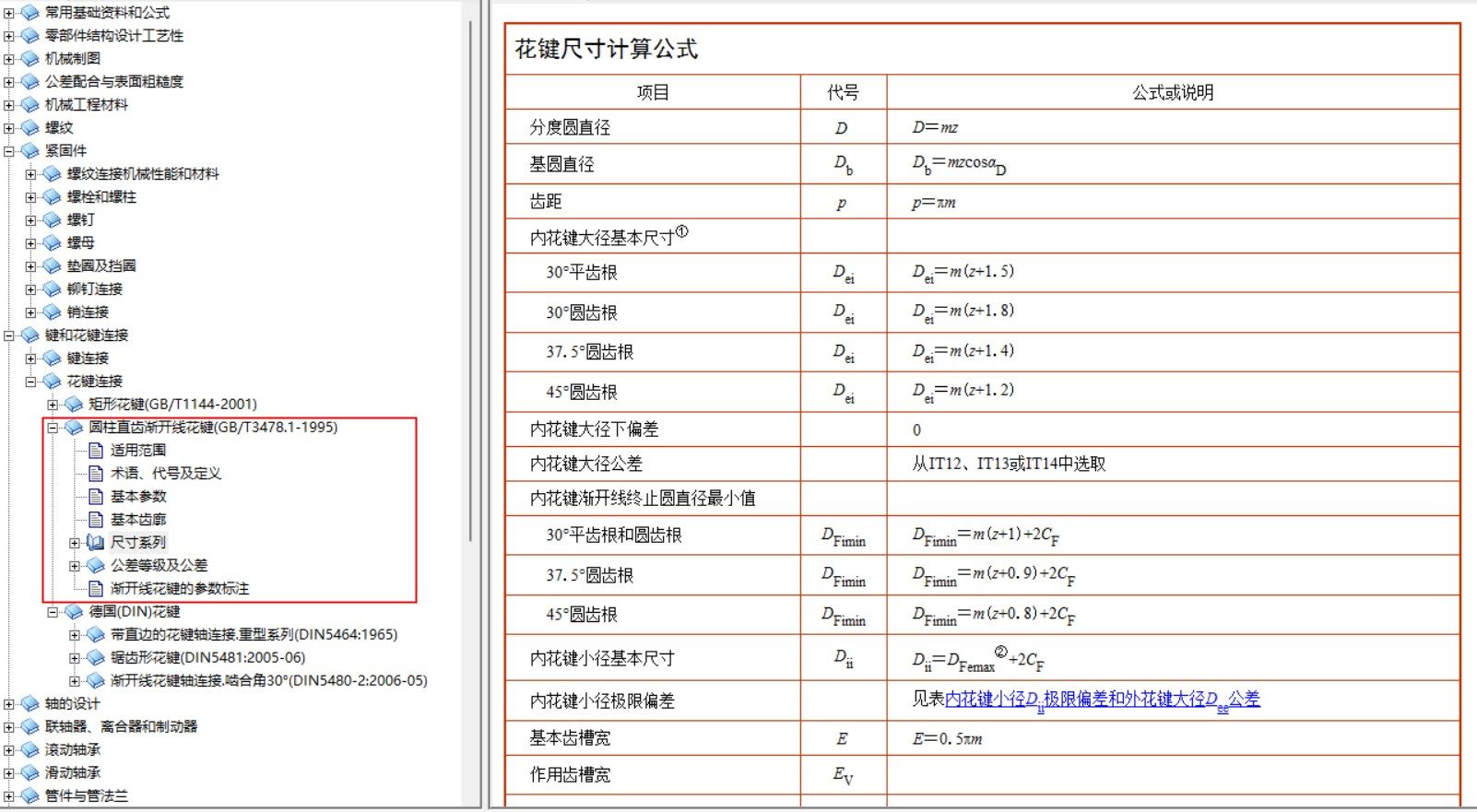Select 矩形花键(GB/T1144-2001) tree label
1477x812 pixels.
pyautogui.click(x=172, y=405)
